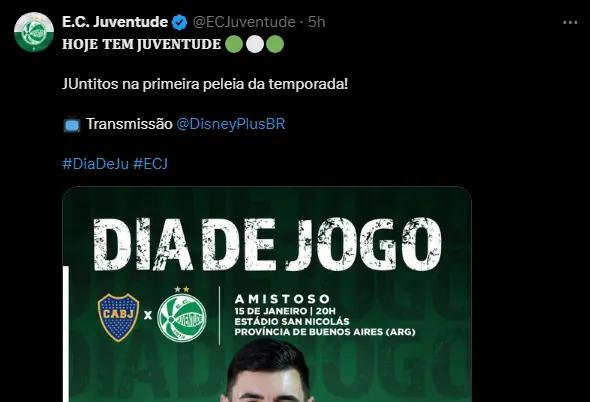Viewport: 590px width, 402px height.
Task: Click the HOJE TEM JUVENTUDE headline text
Action: pyautogui.click(x=141, y=44)
